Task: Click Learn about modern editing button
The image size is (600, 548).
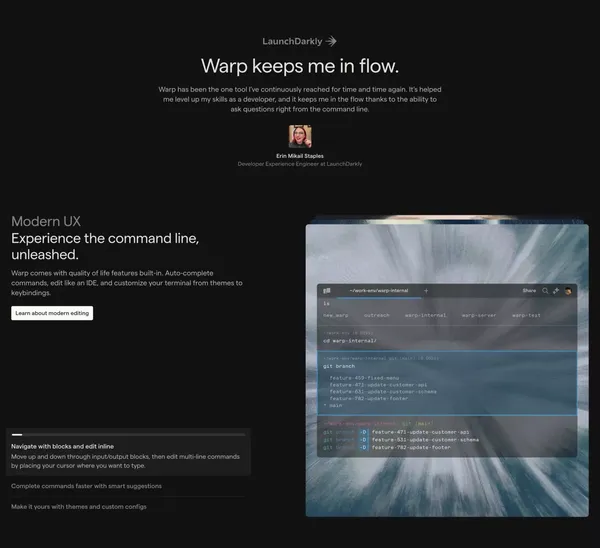Action: 52,313
